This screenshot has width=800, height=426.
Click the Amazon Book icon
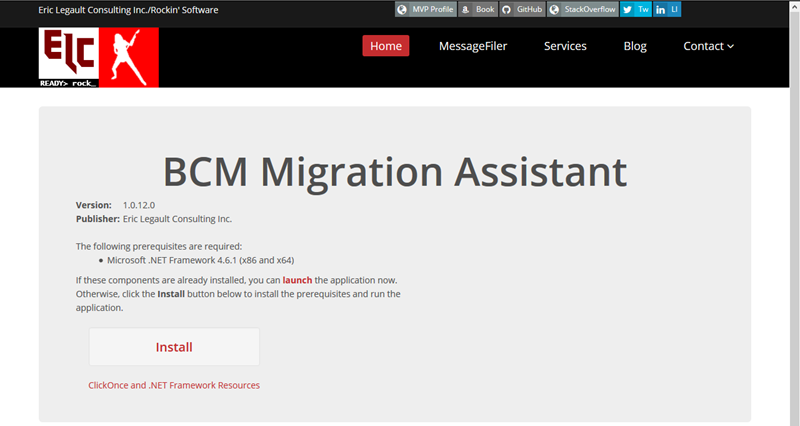(465, 9)
